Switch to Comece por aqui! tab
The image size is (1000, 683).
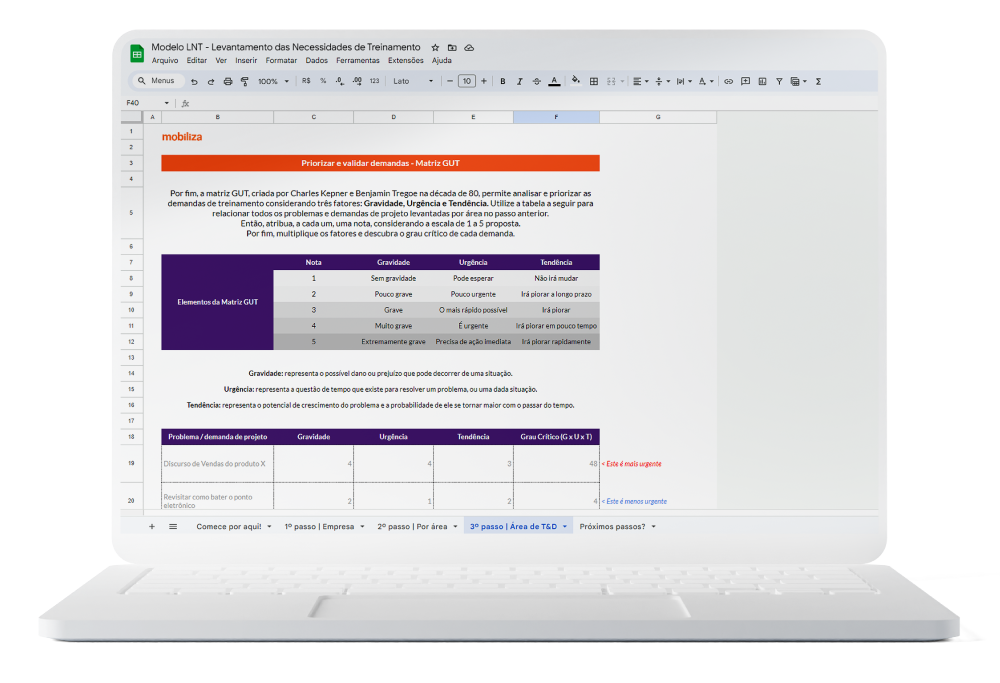click(x=229, y=527)
